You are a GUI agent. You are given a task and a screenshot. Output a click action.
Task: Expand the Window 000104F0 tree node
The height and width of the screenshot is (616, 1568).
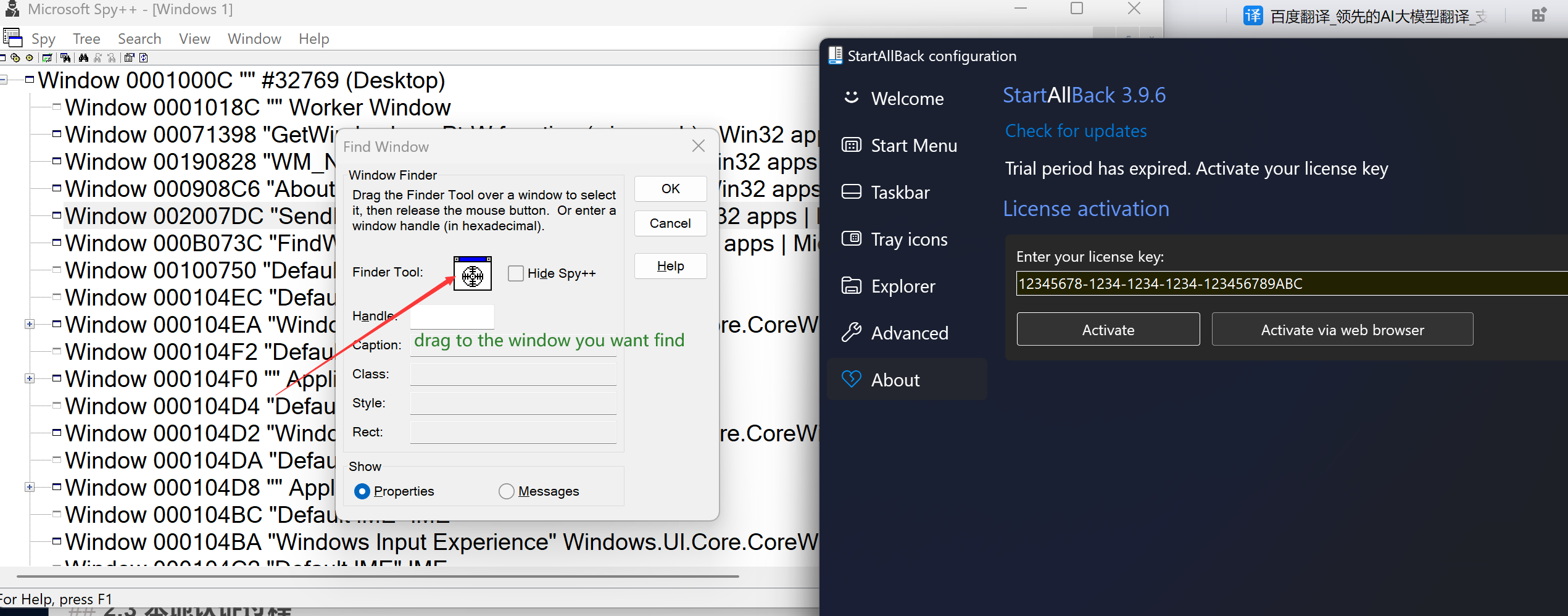(29, 378)
